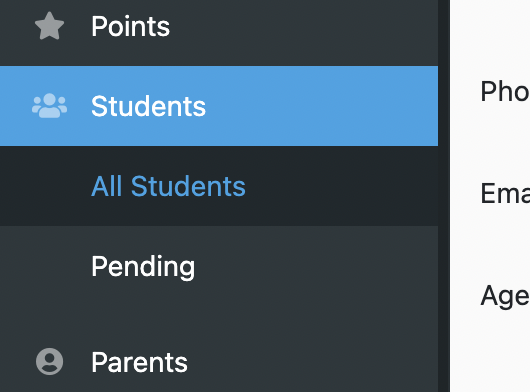Click the truncated Ema field label

tap(505, 193)
